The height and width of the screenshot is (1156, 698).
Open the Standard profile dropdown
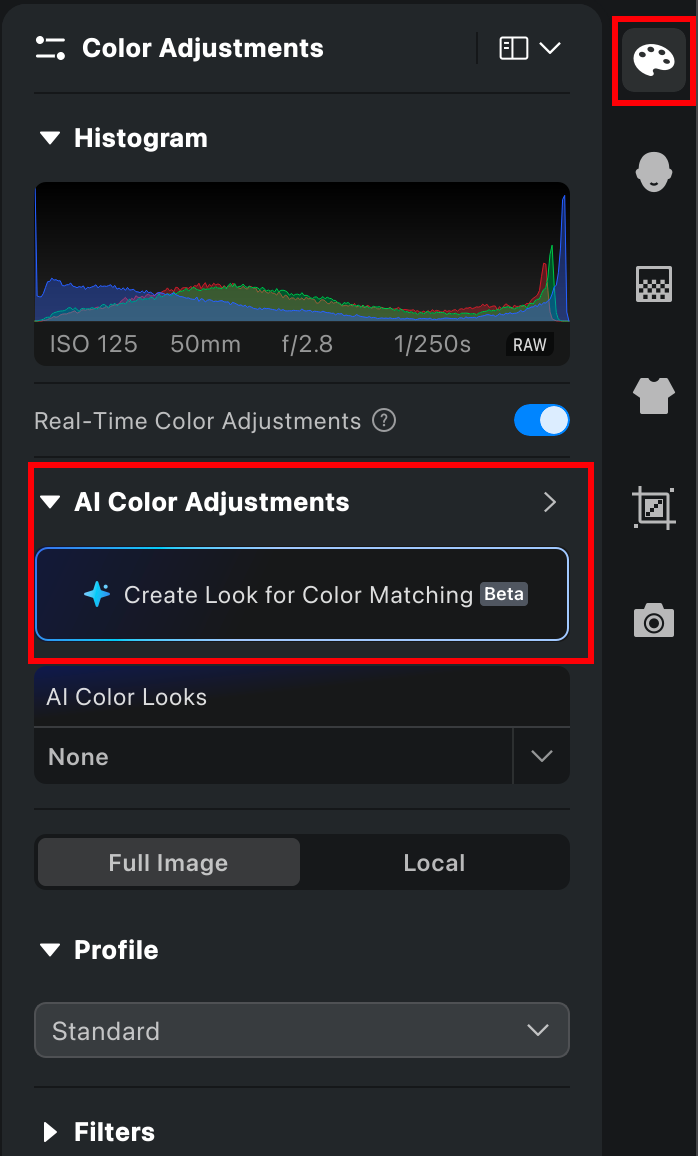pos(302,1031)
